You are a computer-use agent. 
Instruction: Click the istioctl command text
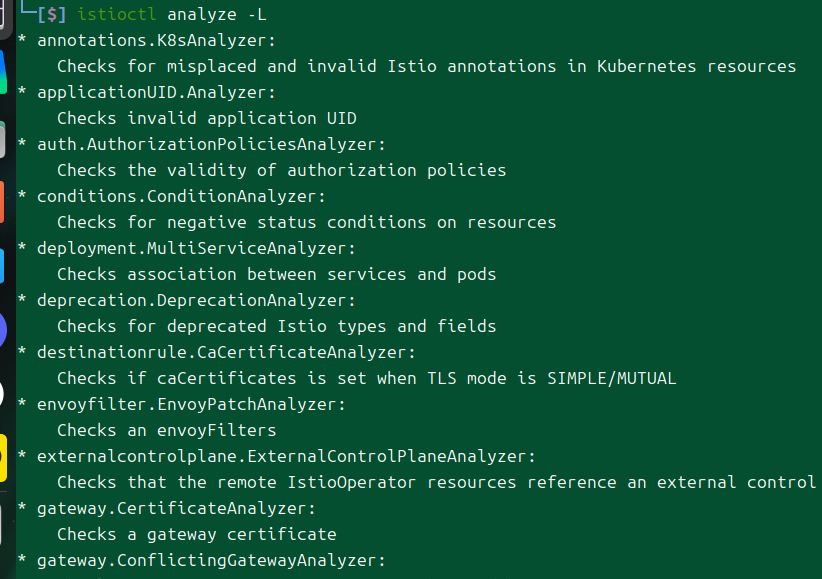coord(116,14)
